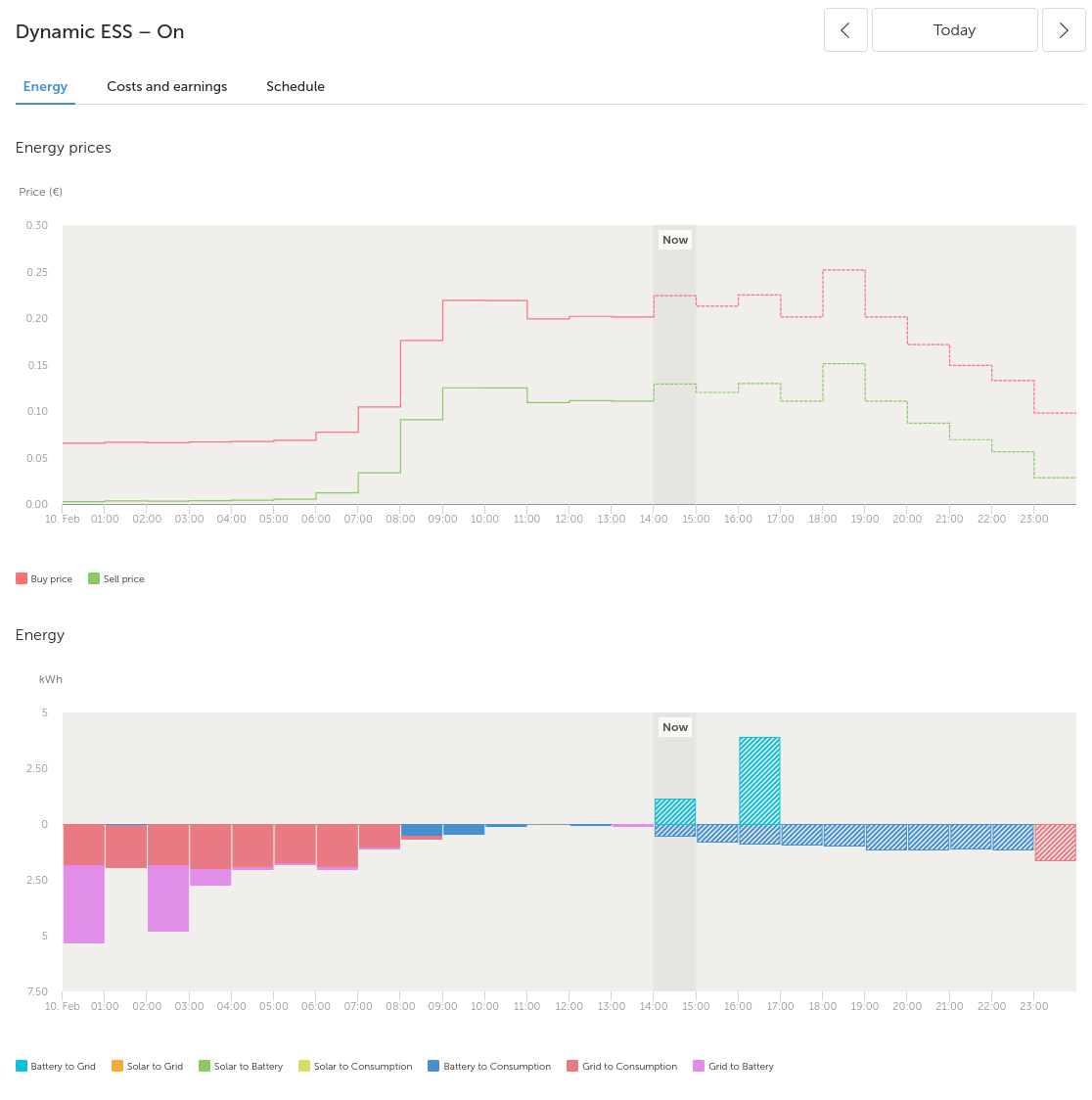This screenshot has width=1092, height=1100.
Task: Click the tall Battery to Grid bar at 16:00
Action: tap(759, 781)
